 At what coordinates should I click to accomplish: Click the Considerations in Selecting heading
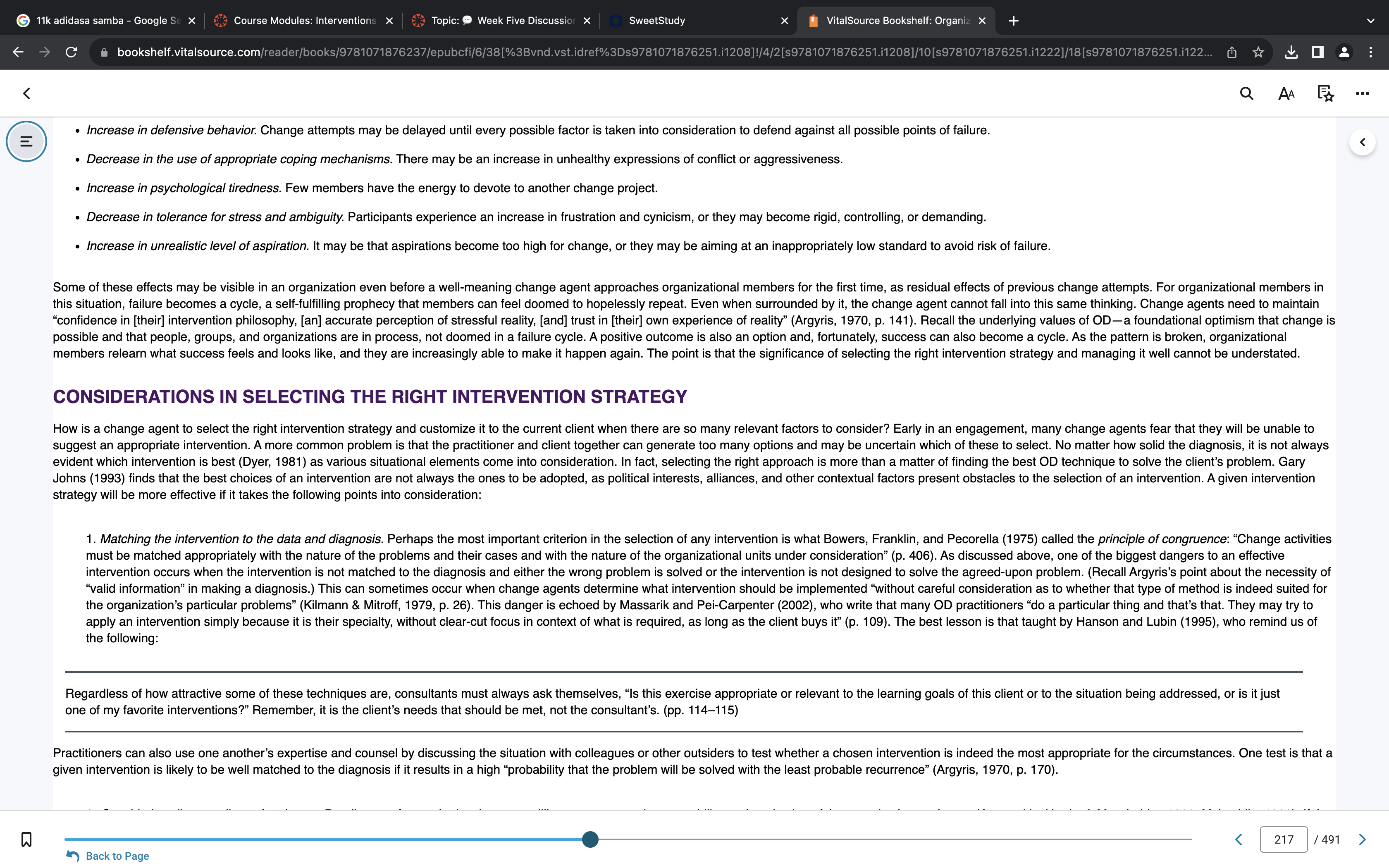pos(370,397)
